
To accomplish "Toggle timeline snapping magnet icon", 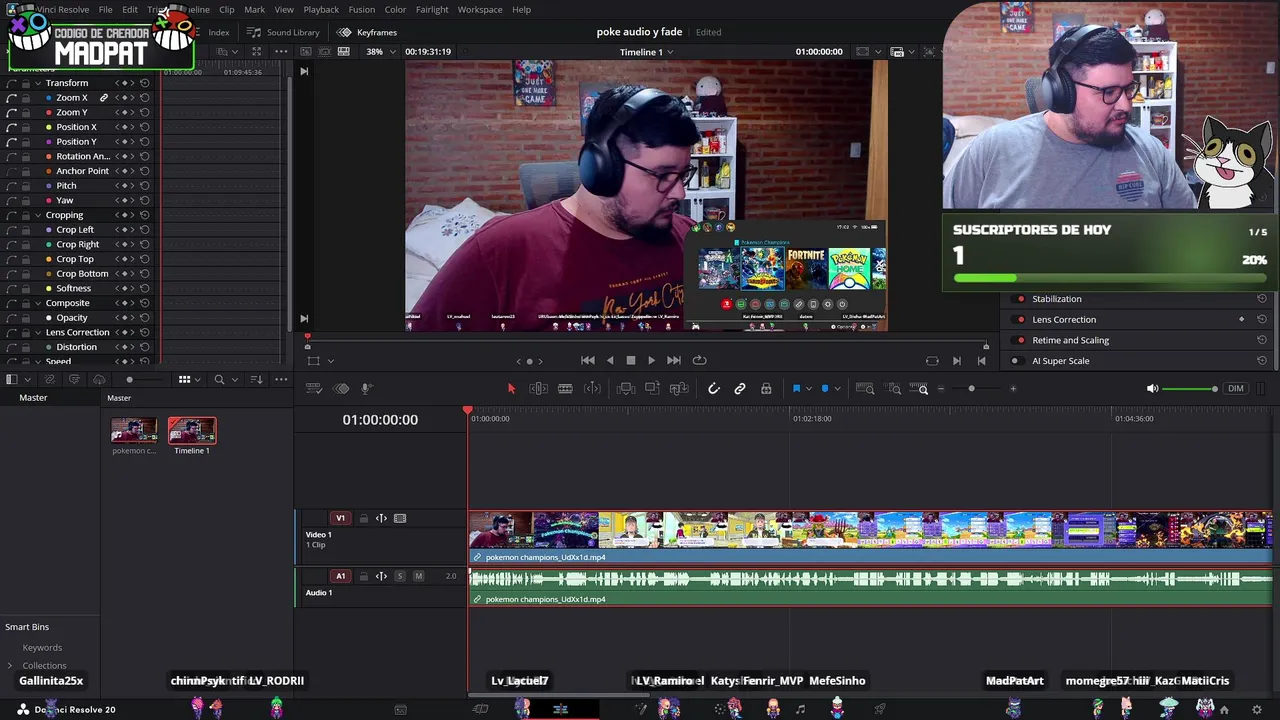I will (713, 388).
